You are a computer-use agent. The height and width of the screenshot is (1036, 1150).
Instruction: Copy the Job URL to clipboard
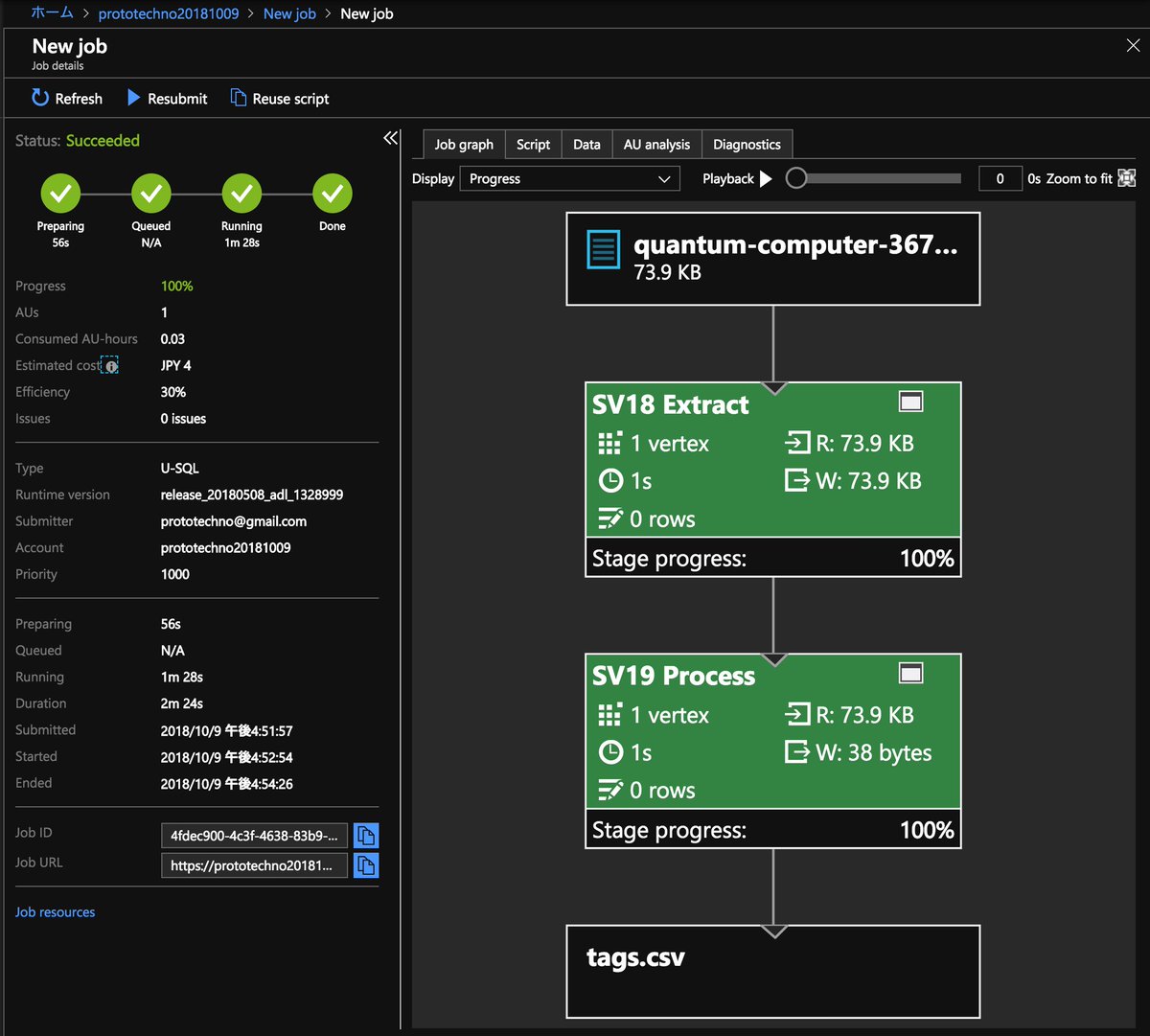(366, 865)
